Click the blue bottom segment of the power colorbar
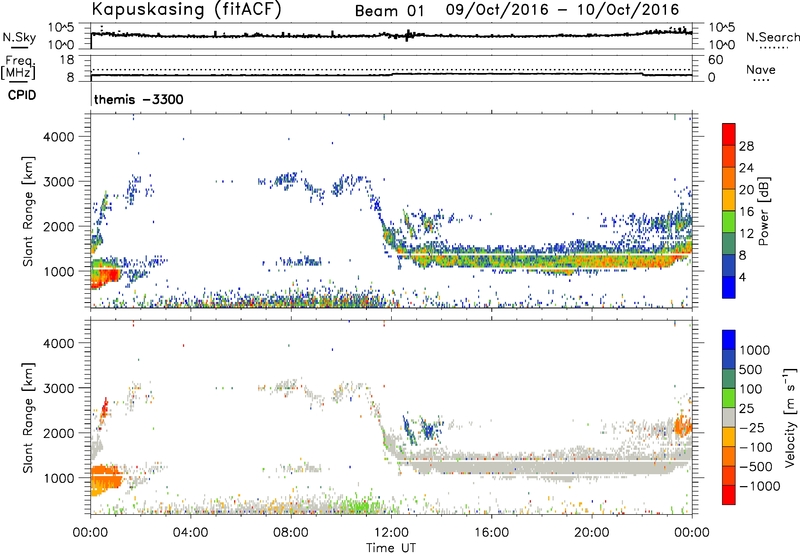The width and height of the screenshot is (800, 554). point(729,287)
